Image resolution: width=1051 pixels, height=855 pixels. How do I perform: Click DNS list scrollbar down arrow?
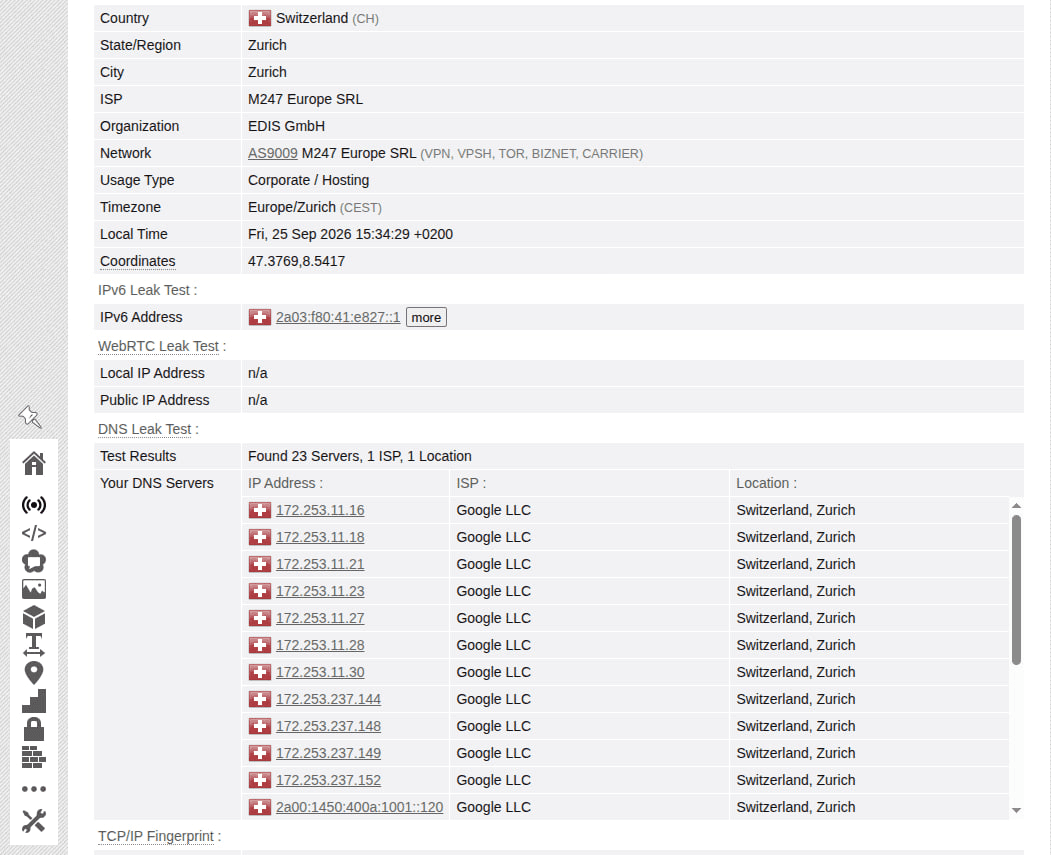pyautogui.click(x=1016, y=810)
